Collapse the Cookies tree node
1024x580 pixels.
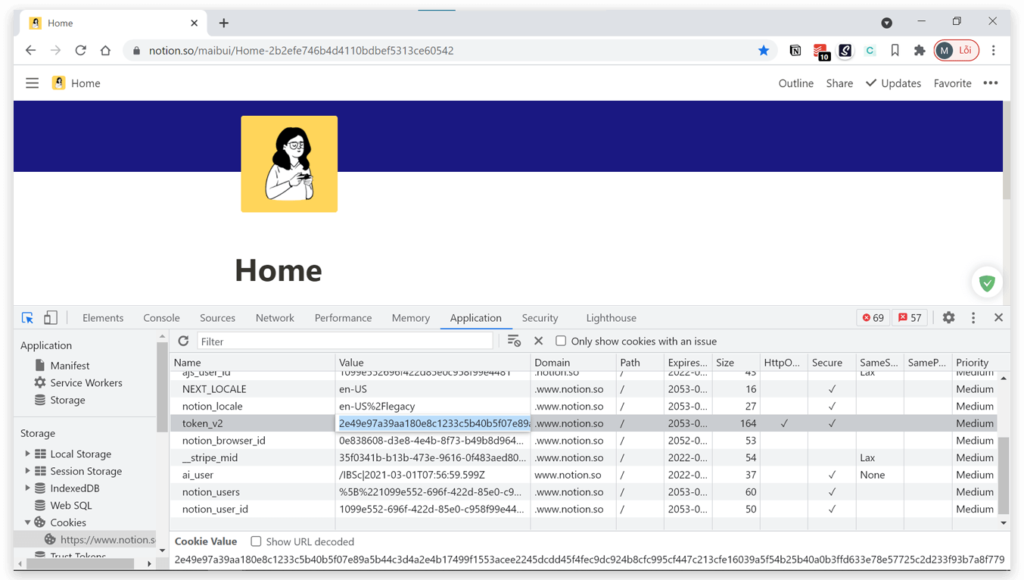[28, 522]
